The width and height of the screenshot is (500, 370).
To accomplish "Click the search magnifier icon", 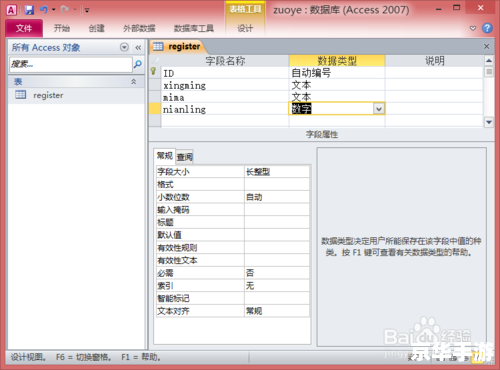I will [138, 64].
